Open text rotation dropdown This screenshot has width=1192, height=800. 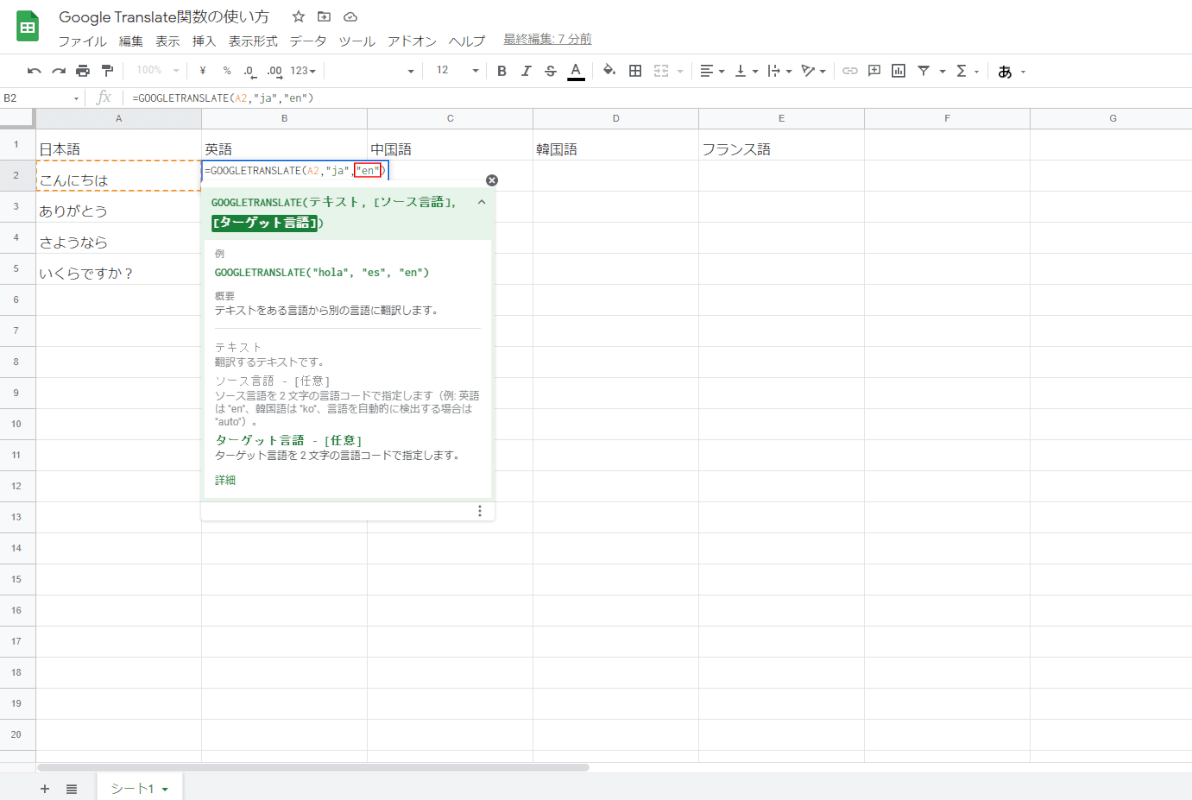click(x=813, y=71)
